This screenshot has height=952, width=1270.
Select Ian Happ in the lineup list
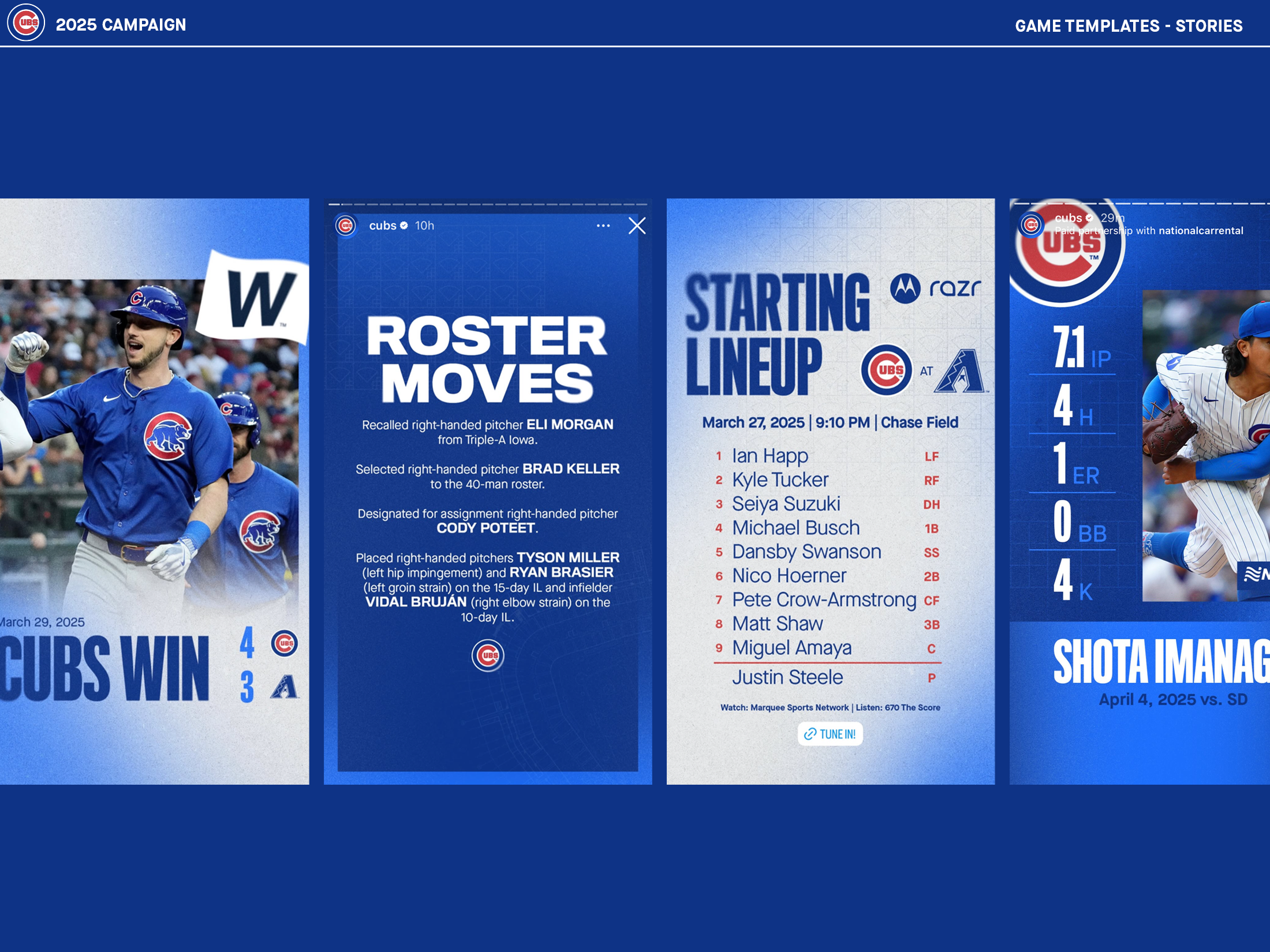pyautogui.click(x=770, y=456)
